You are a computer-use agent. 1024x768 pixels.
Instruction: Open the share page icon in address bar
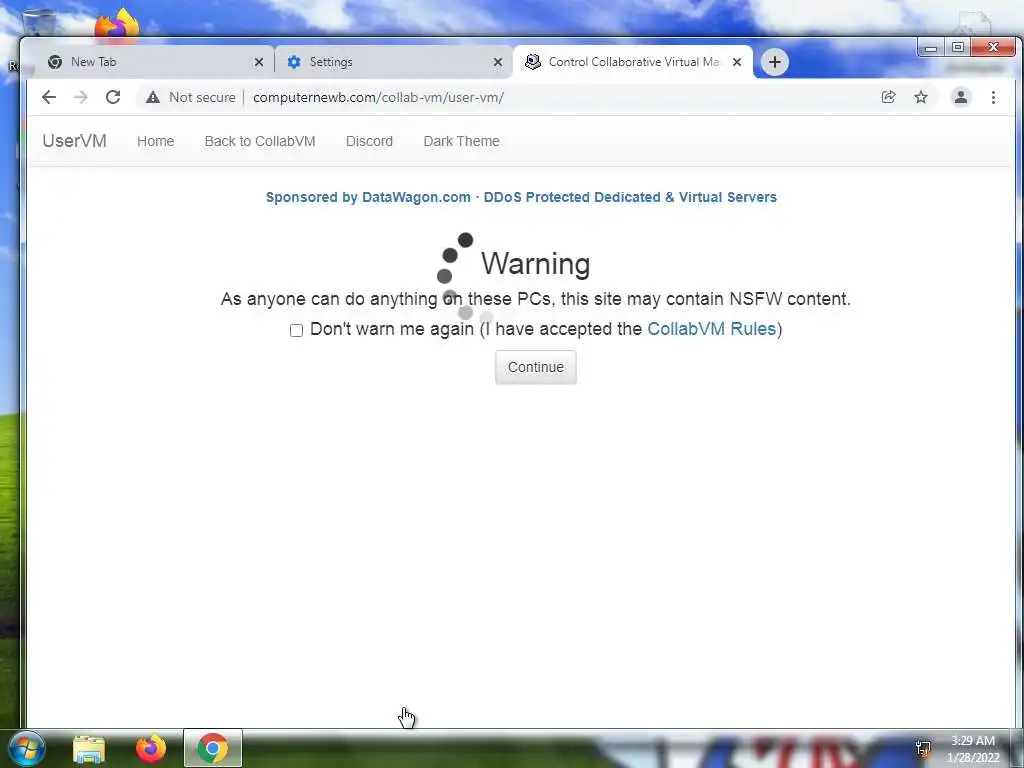click(888, 97)
